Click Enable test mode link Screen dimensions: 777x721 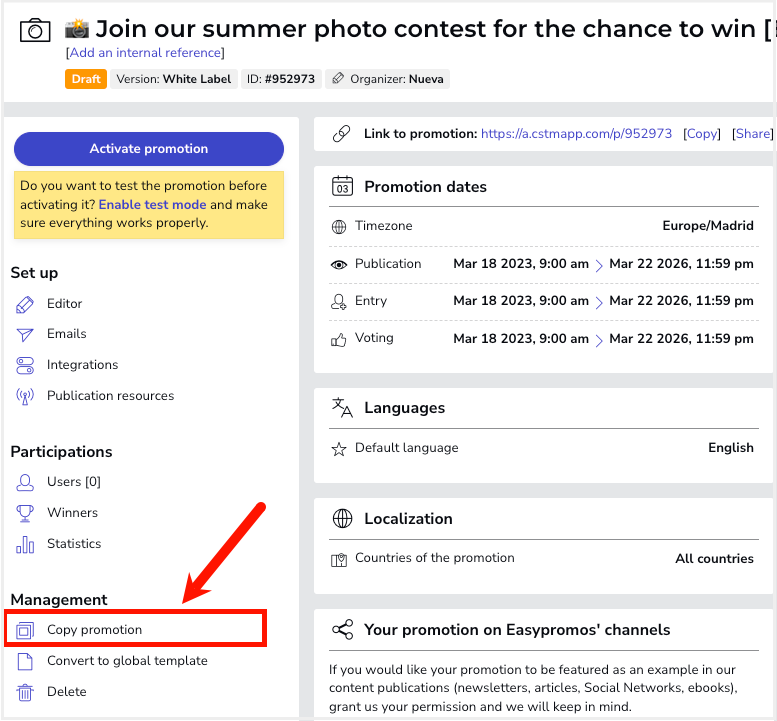click(152, 205)
